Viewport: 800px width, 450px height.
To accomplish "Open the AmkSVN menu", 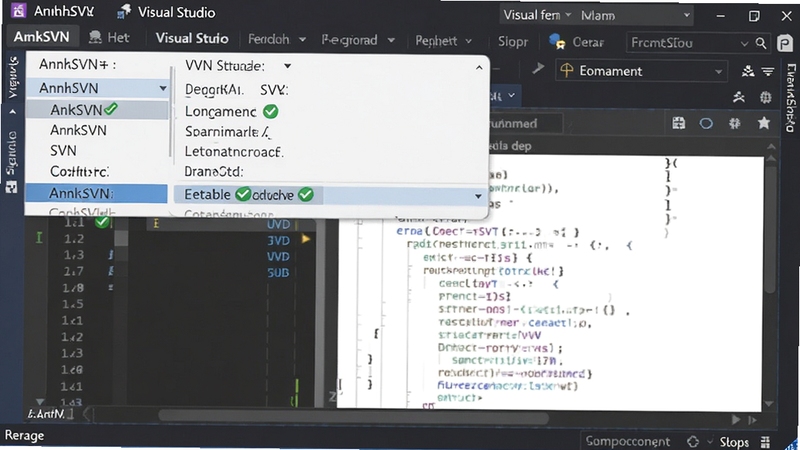I will pyautogui.click(x=41, y=37).
